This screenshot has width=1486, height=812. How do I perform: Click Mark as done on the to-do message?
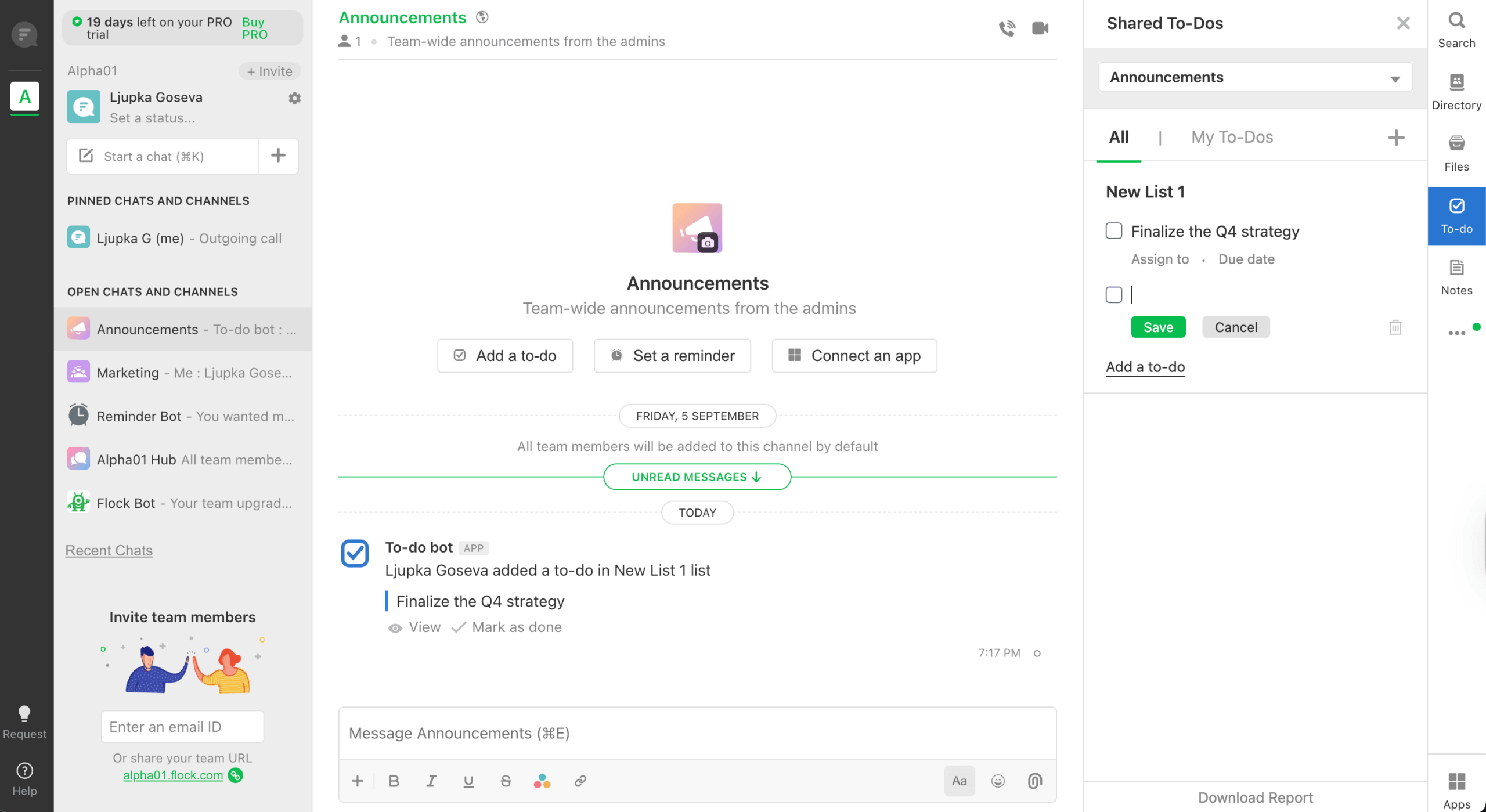click(x=507, y=627)
